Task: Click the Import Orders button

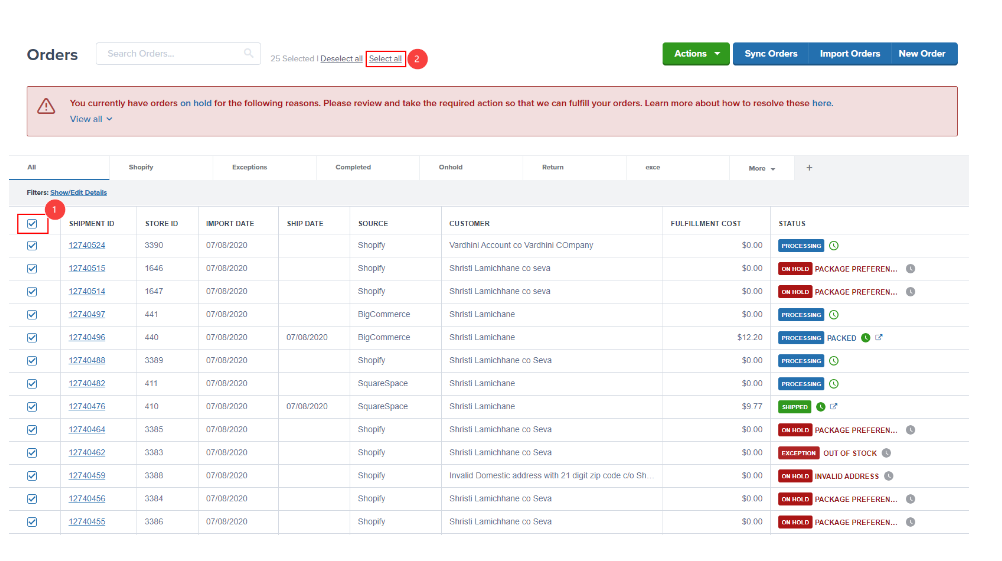Action: (850, 54)
